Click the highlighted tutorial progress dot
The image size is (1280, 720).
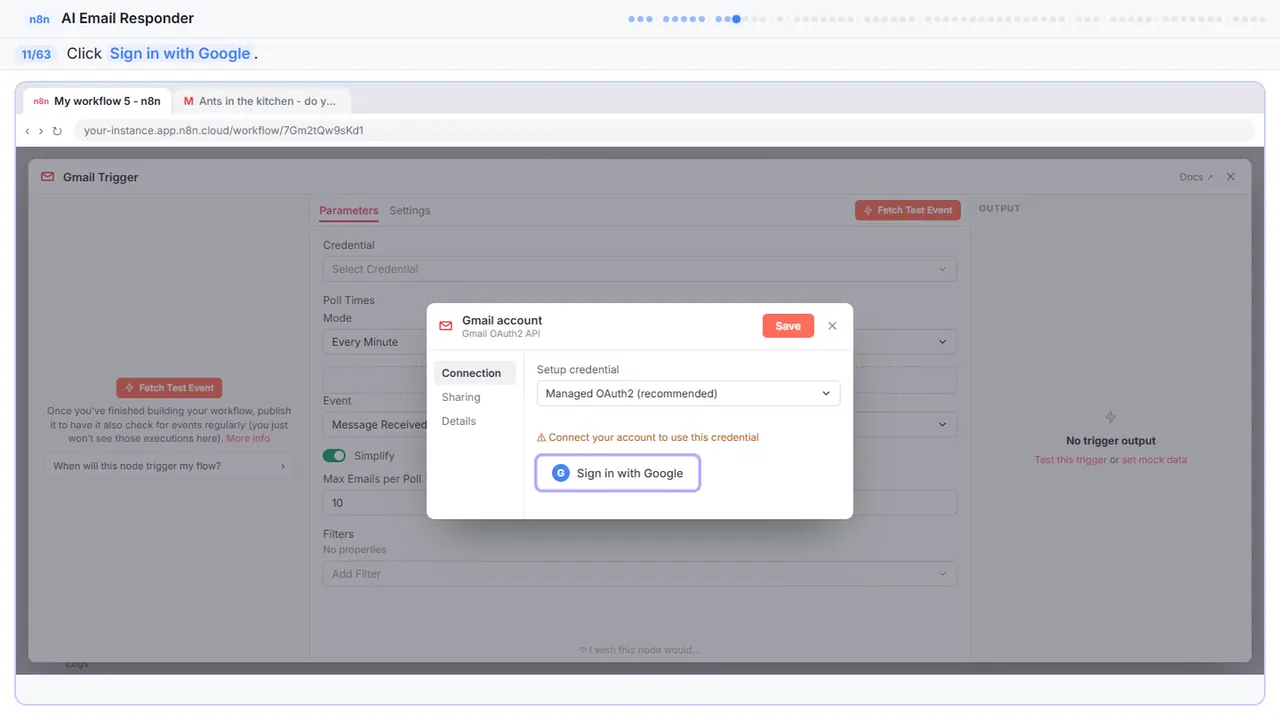tap(736, 18)
